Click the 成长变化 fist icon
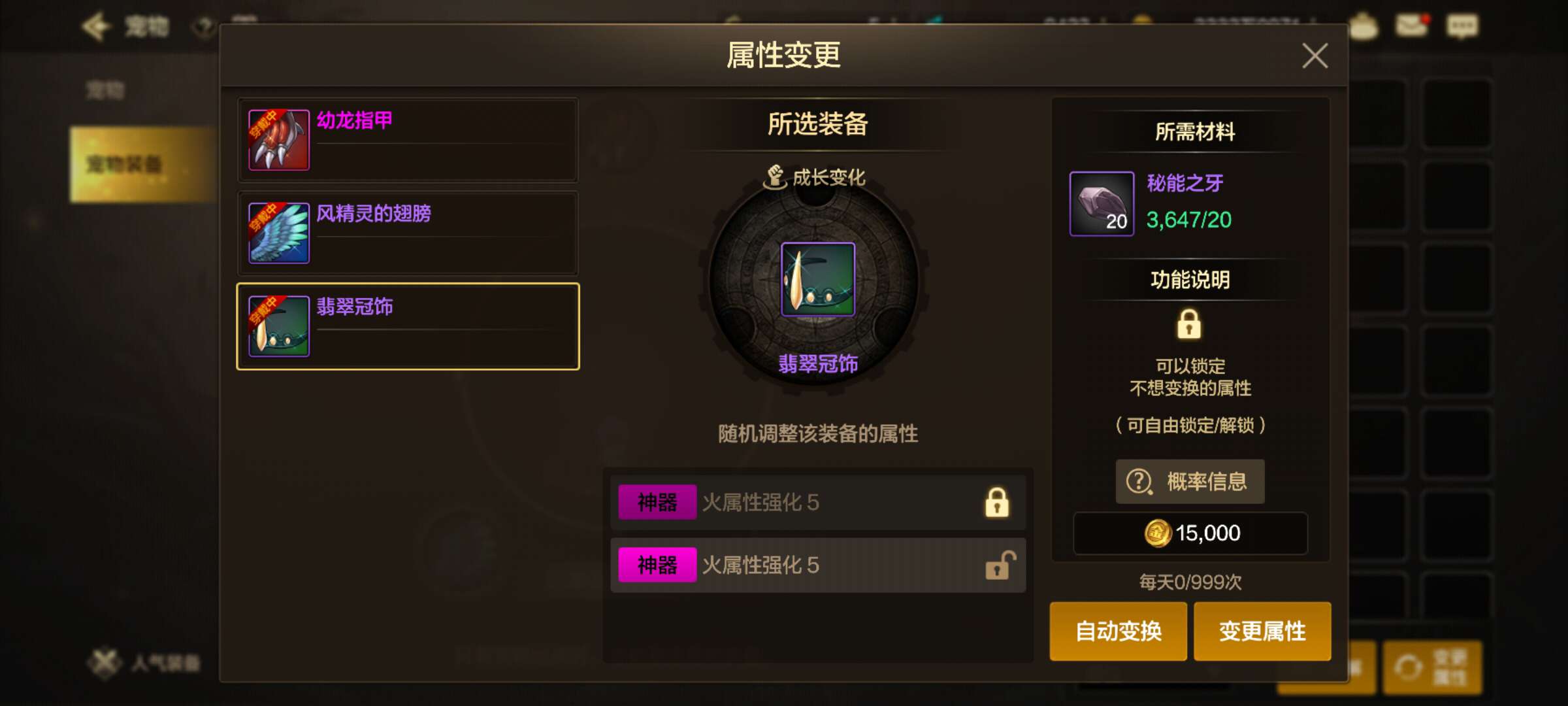 [775, 176]
